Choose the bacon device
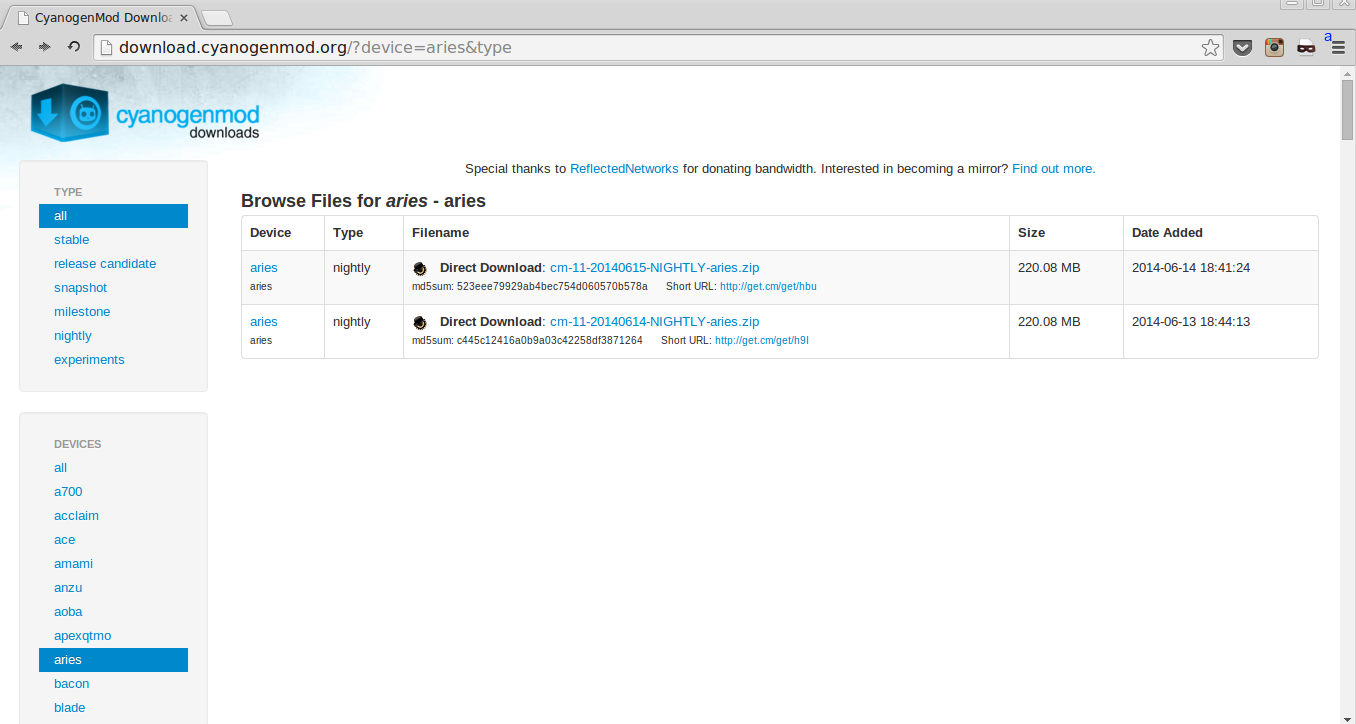1356x724 pixels. point(72,684)
